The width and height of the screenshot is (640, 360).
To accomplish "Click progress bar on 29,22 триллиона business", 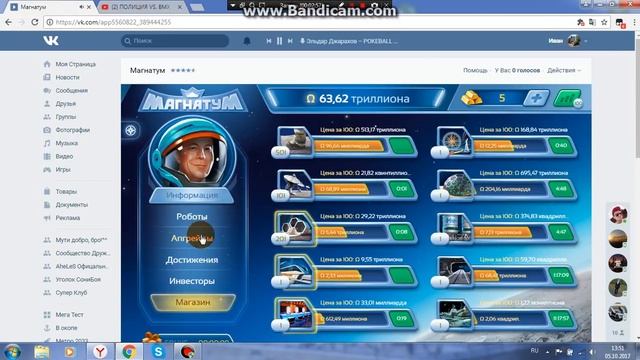I will tap(351, 232).
